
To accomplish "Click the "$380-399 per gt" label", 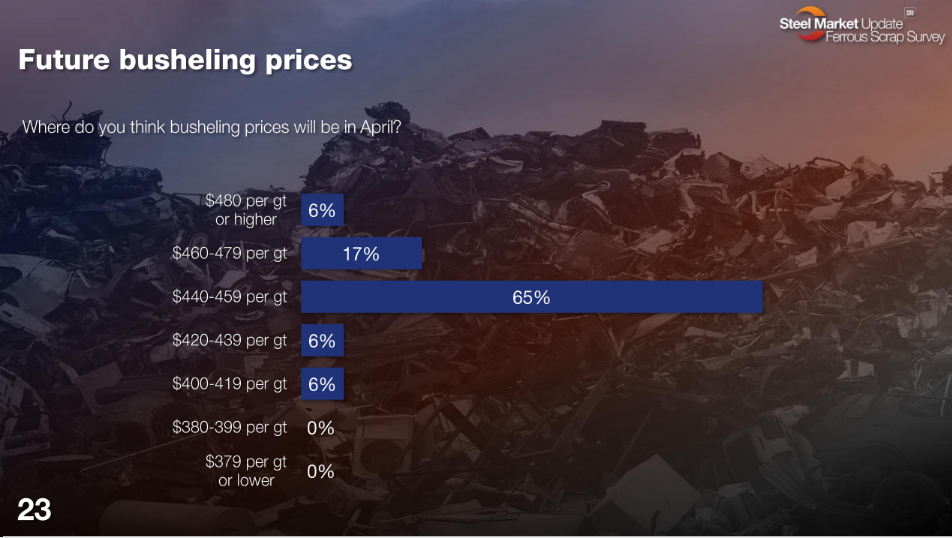I will tap(230, 427).
